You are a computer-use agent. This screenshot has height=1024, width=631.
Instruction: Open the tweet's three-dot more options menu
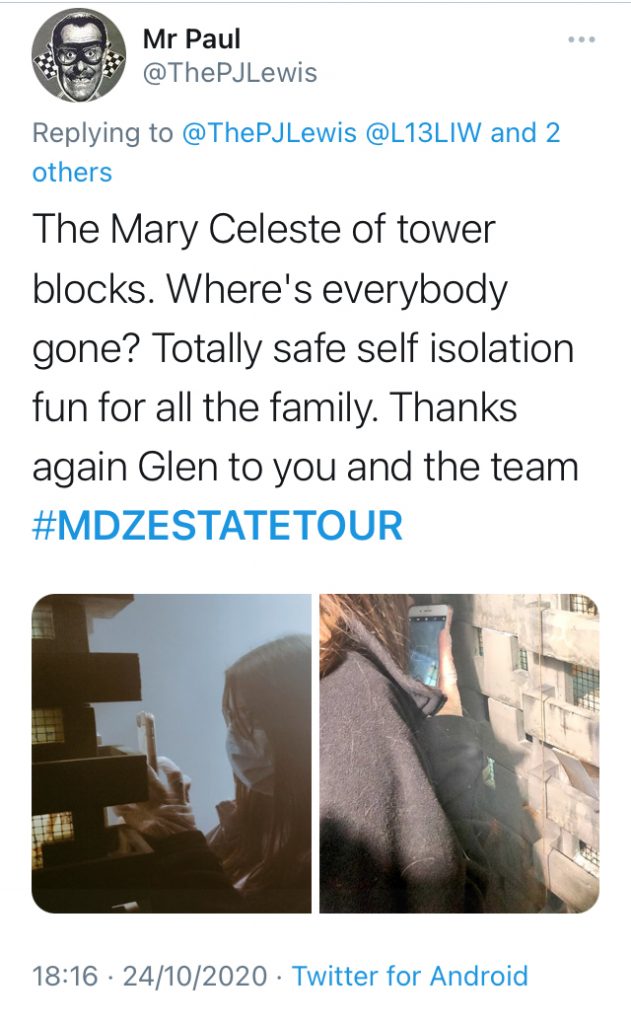pos(581,40)
